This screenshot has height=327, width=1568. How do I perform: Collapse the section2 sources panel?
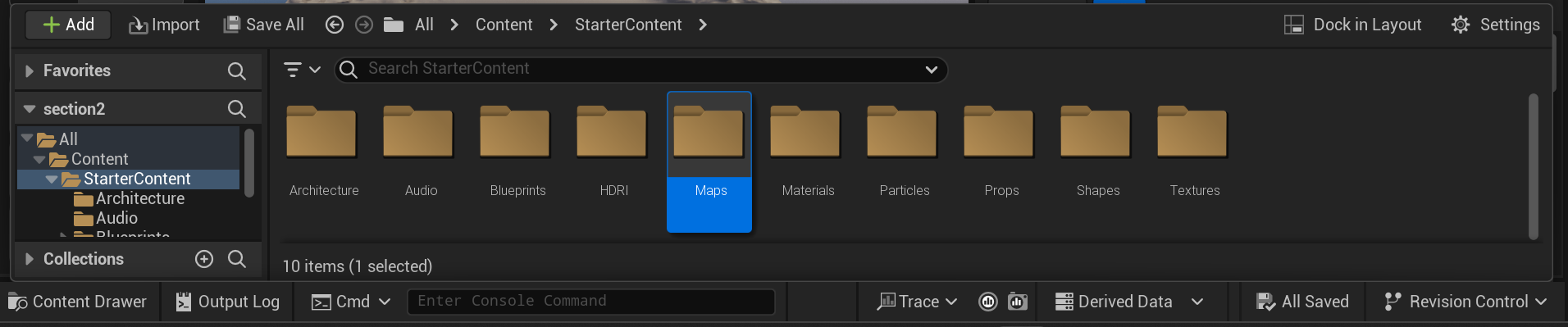click(30, 109)
